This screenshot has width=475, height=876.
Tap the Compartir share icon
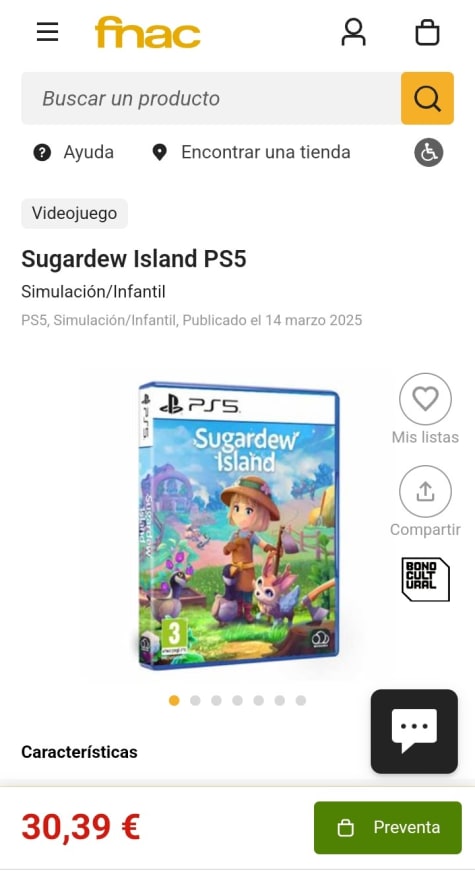pyautogui.click(x=425, y=492)
